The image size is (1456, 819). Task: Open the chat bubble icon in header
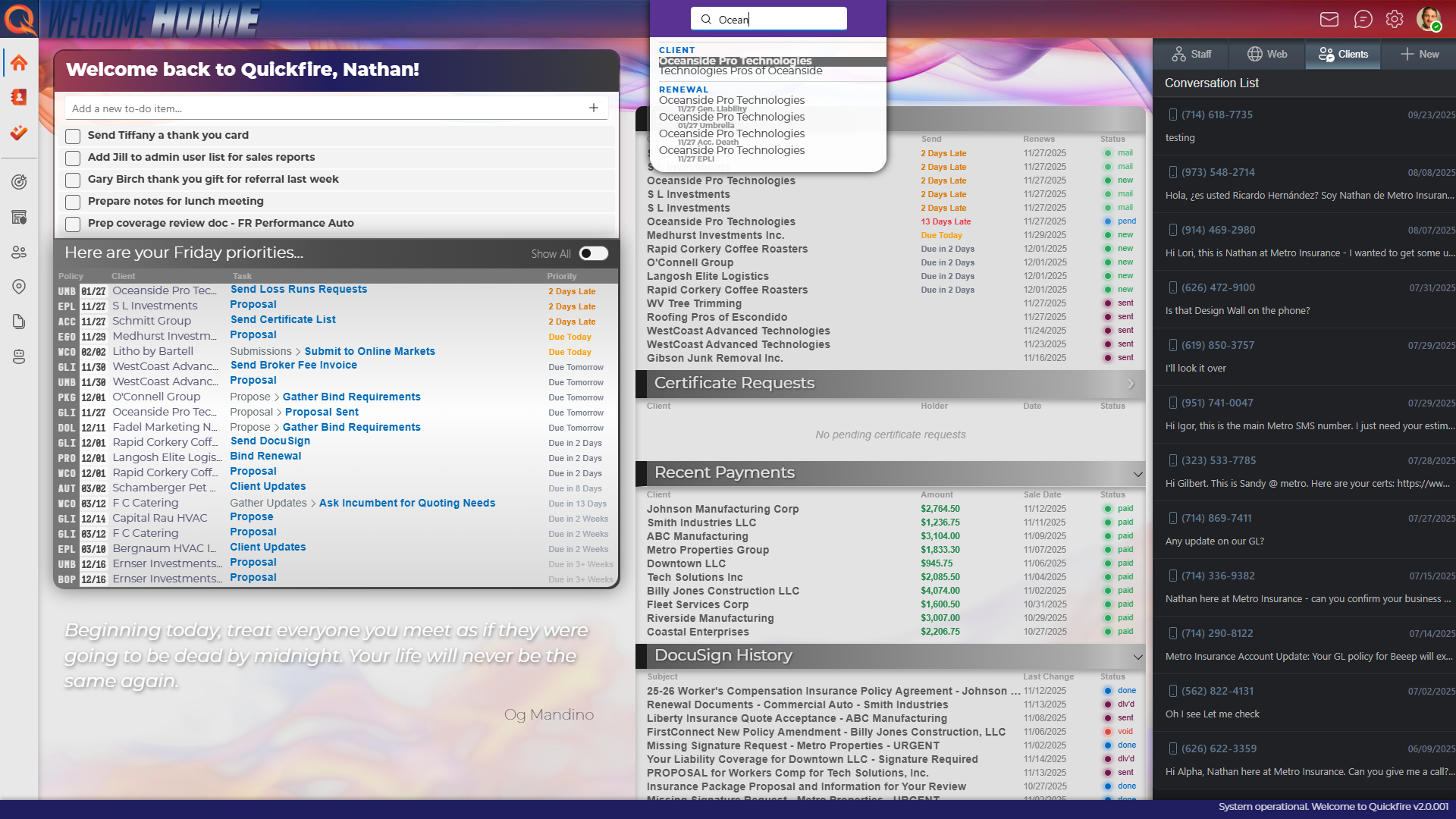pos(1363,19)
